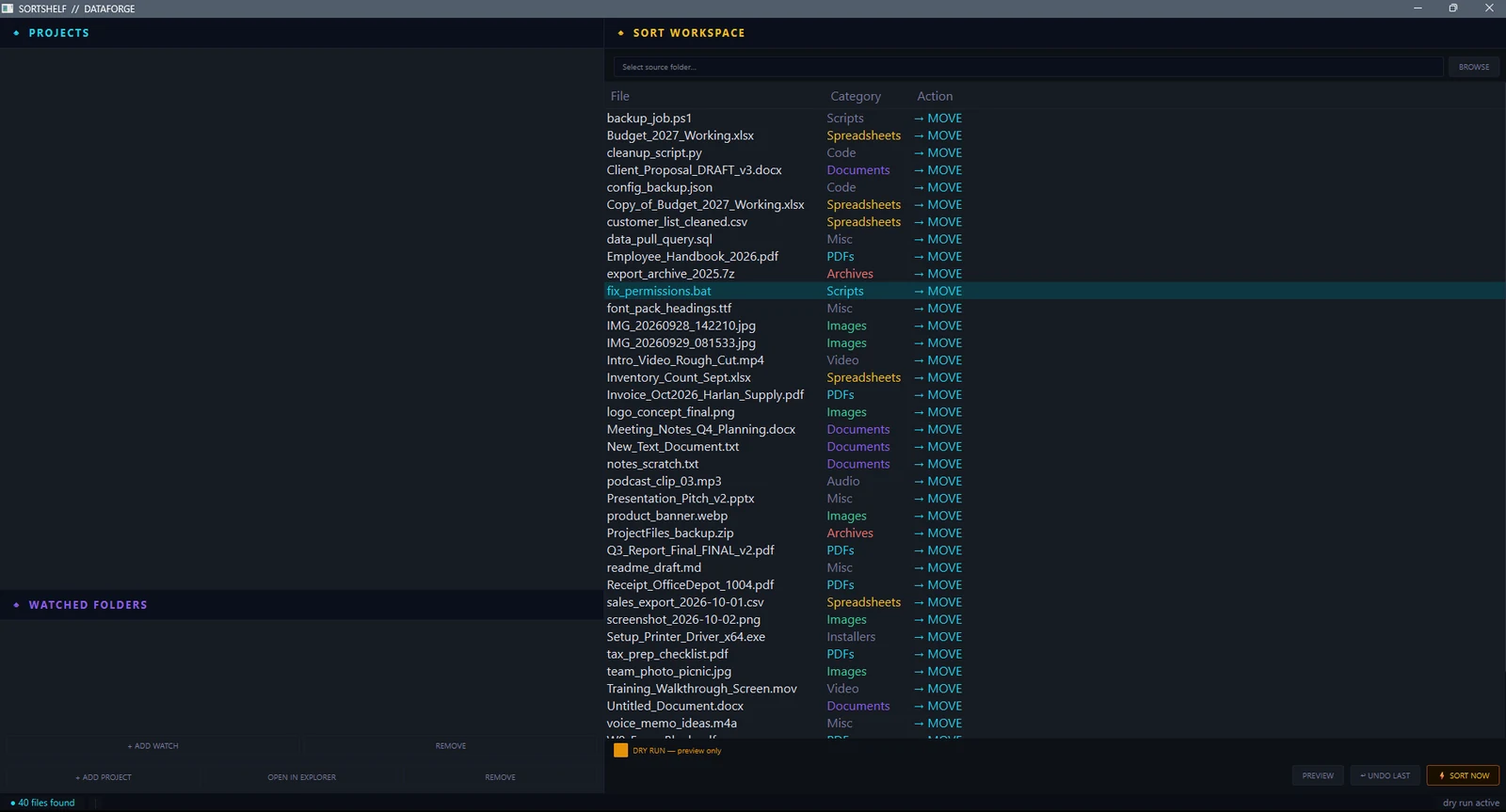Select Budget_2027_Working.xlsx in the file list

pyautogui.click(x=1054, y=135)
